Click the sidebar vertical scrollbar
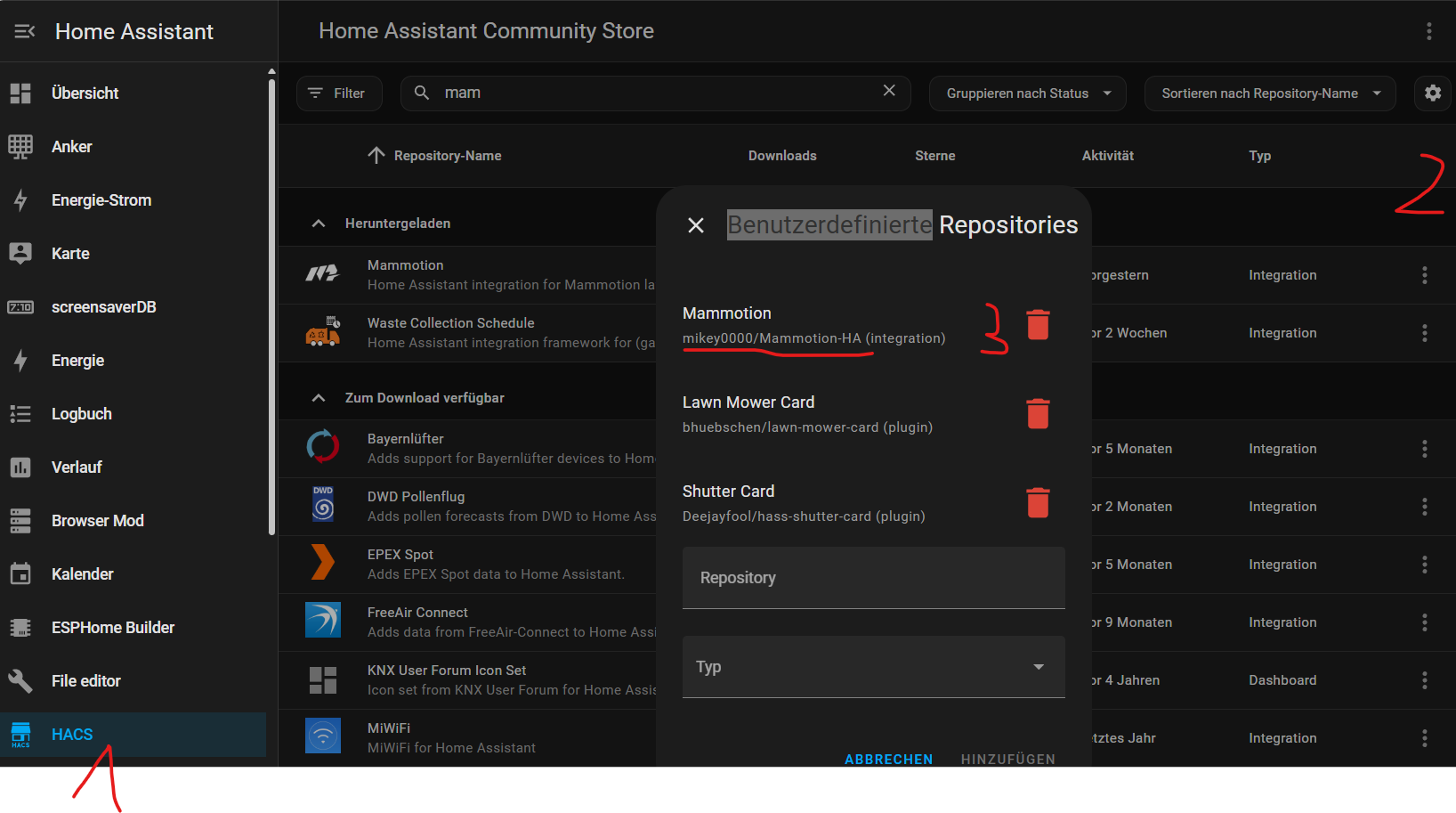1456x813 pixels. [271, 307]
